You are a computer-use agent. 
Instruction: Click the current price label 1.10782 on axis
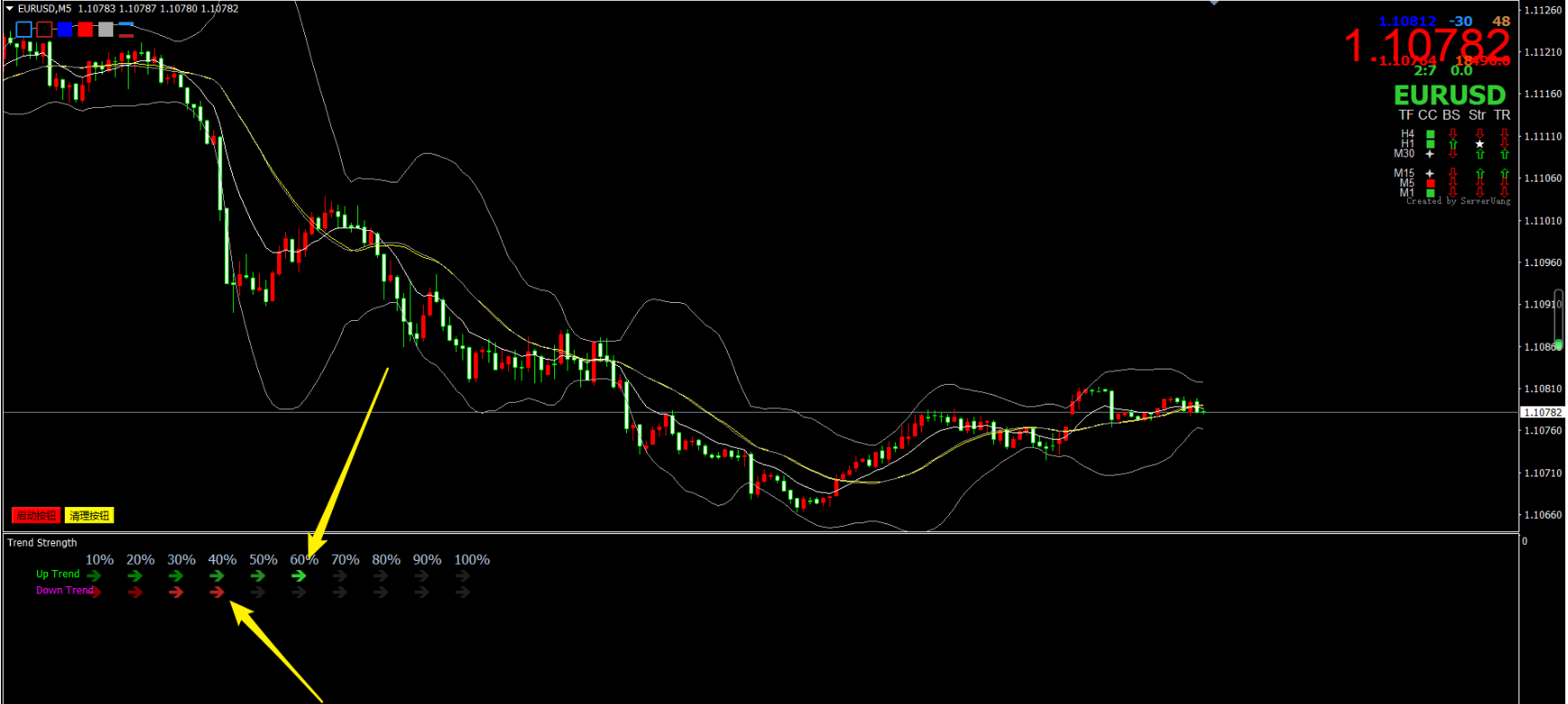(1542, 412)
